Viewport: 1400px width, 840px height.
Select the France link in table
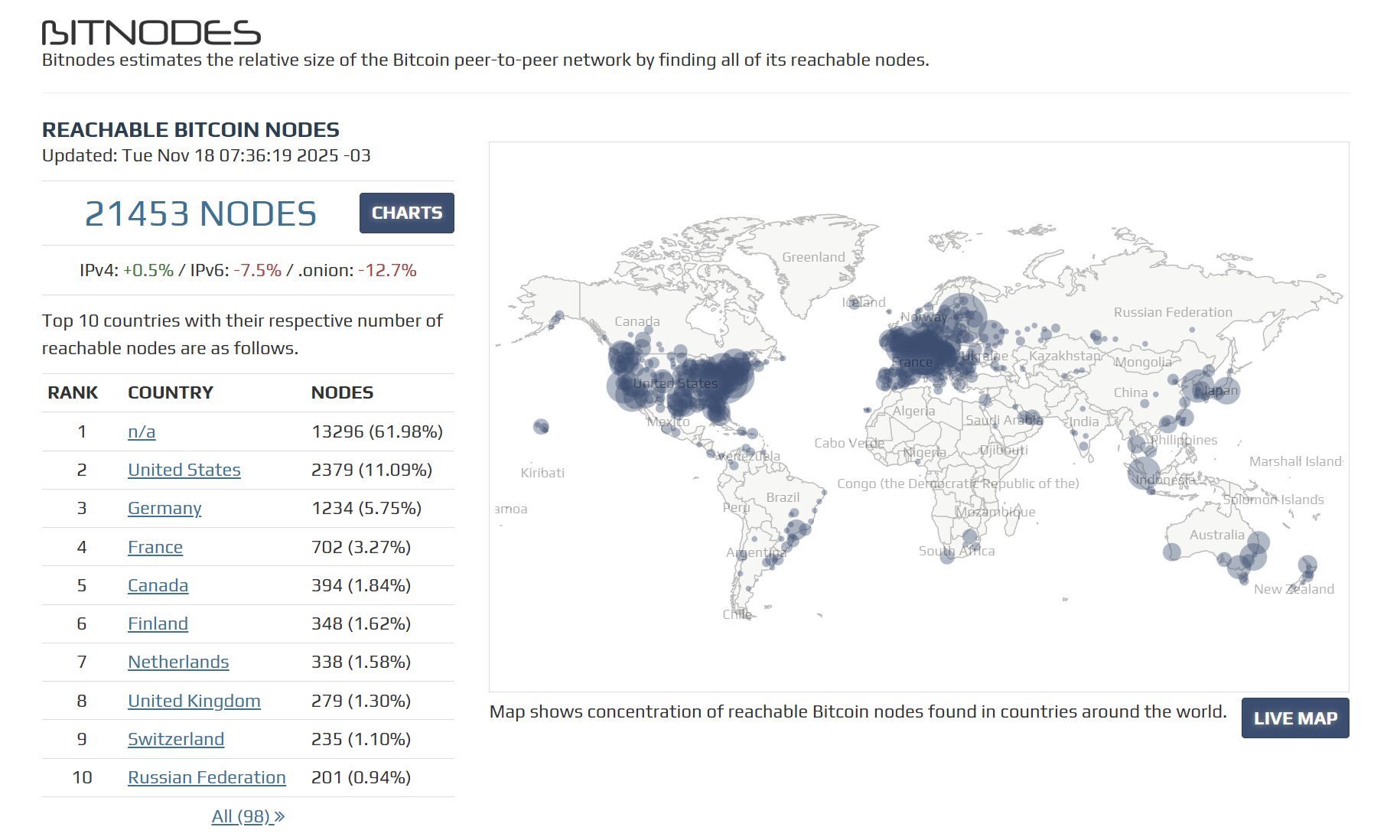[155, 547]
